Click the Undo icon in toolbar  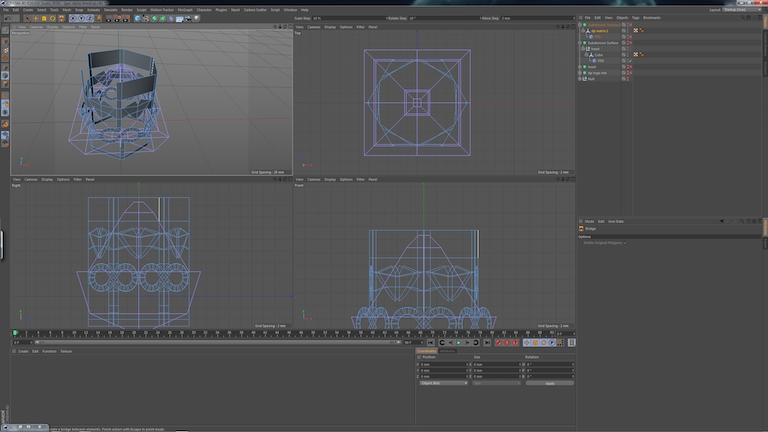7,19
